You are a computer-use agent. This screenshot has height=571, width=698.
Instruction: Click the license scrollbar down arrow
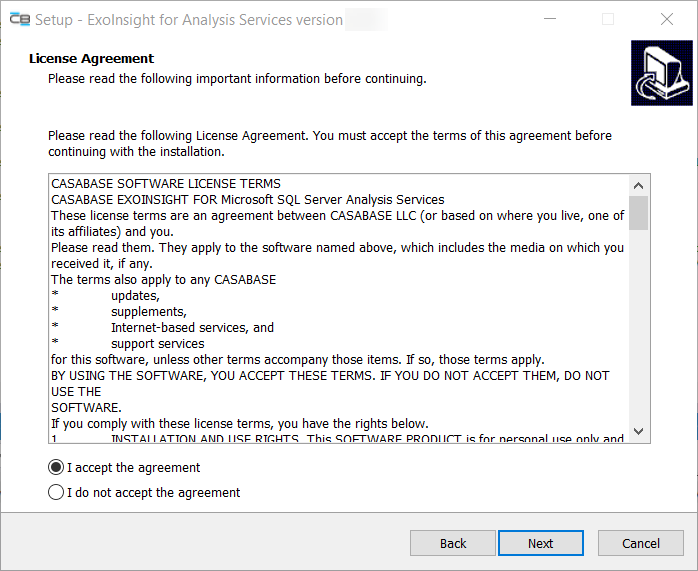coord(638,431)
